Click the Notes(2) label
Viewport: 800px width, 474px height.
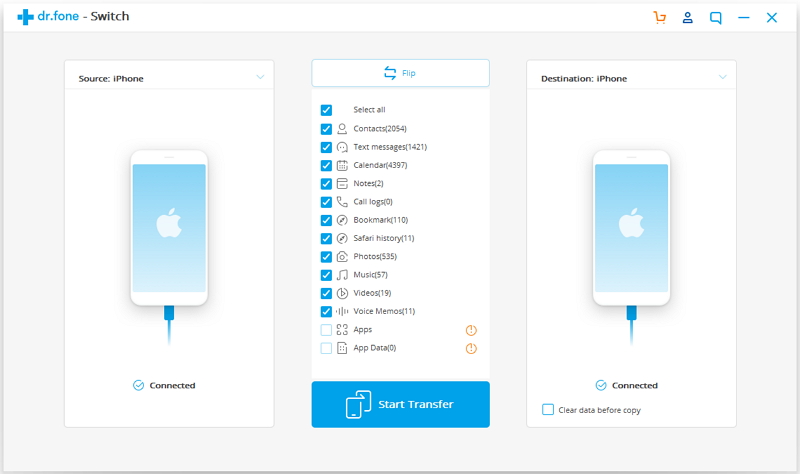click(x=368, y=184)
